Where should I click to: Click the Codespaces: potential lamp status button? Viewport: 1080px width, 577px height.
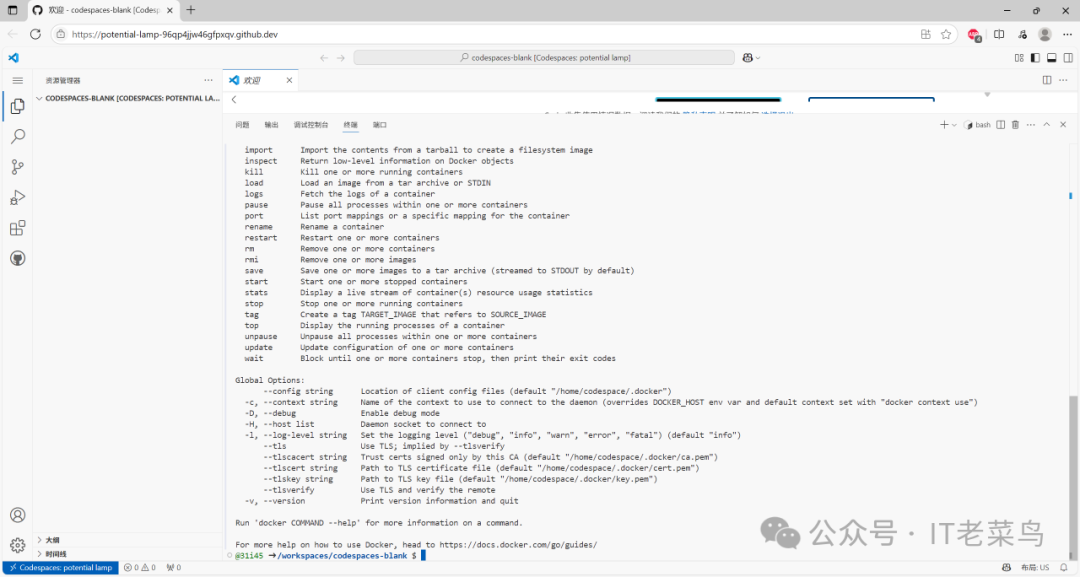point(61,567)
